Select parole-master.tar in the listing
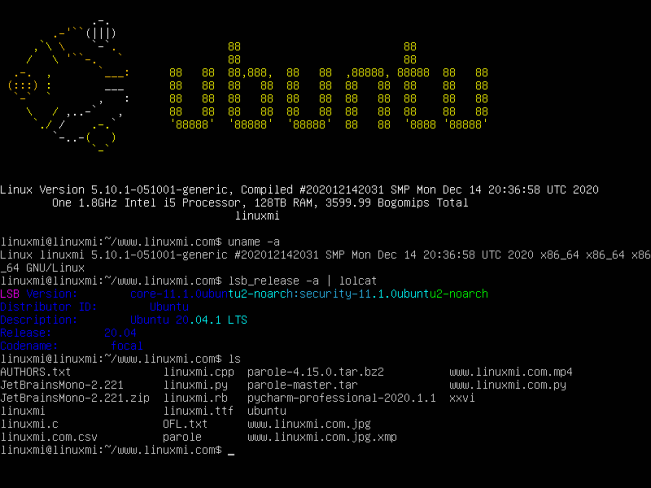This screenshot has width=651, height=488. coord(302,385)
